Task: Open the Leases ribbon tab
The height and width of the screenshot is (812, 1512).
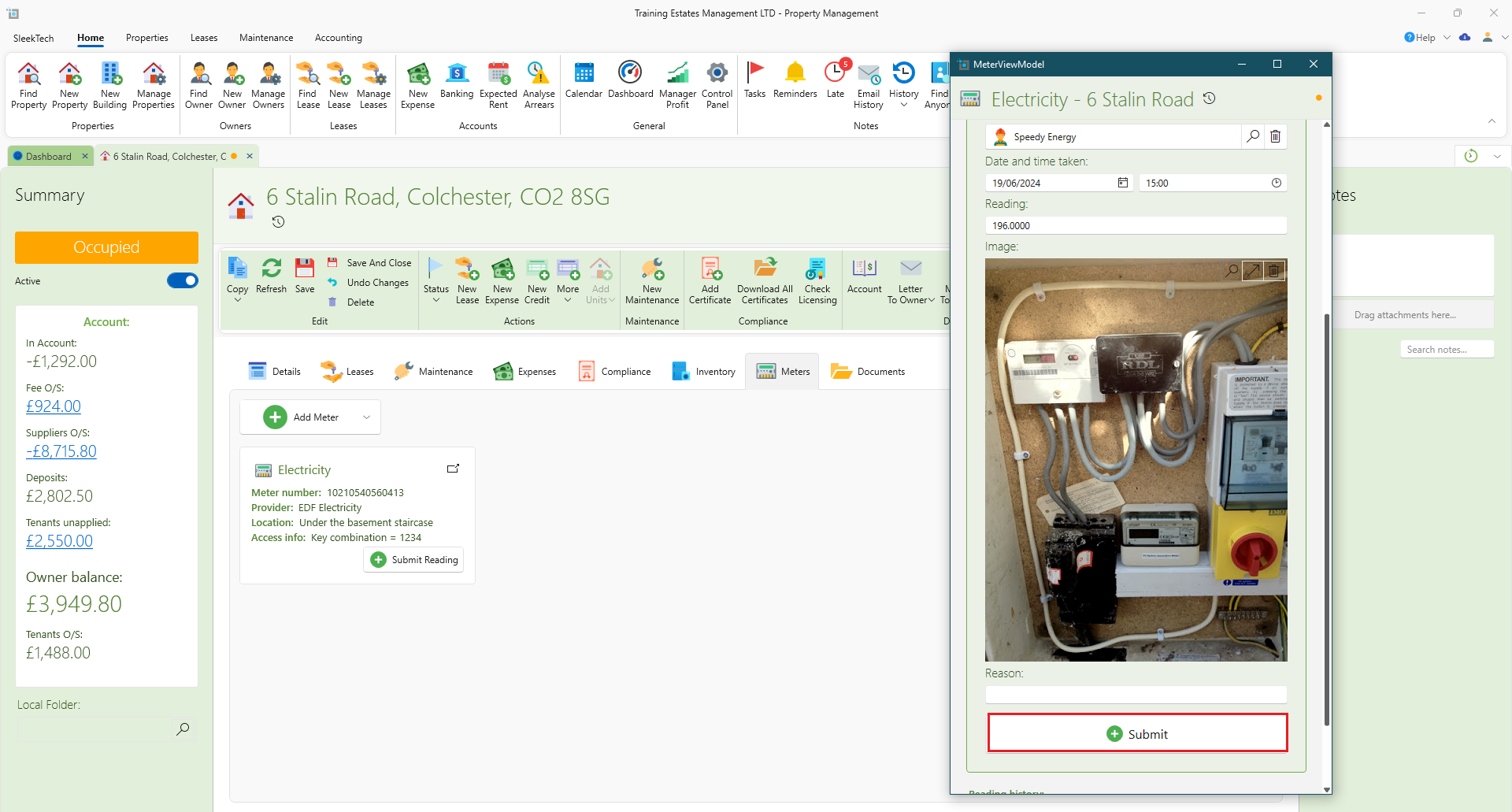Action: [204, 38]
